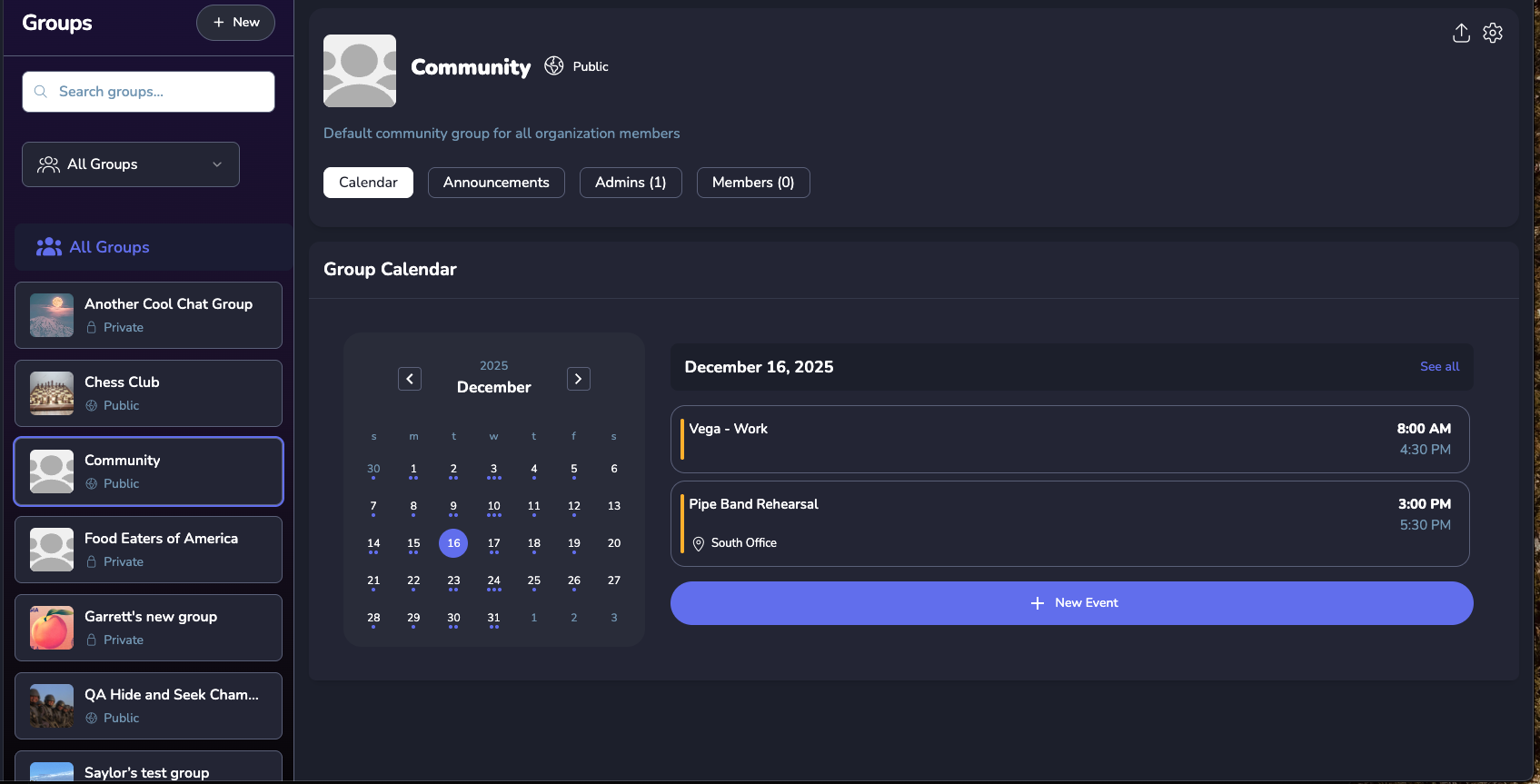Screen dimensions: 1540x784
Task: Select December 22 on the calendar
Action: [413, 581]
